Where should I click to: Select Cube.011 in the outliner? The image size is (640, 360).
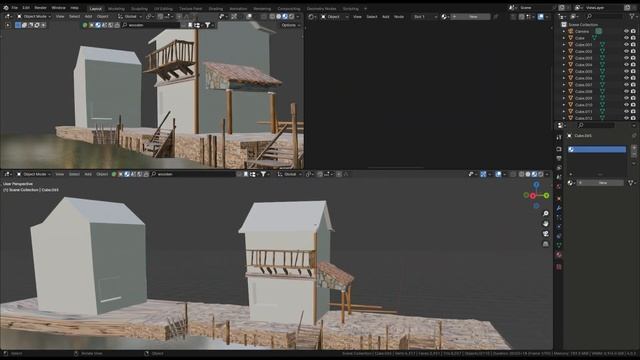[x=583, y=111]
